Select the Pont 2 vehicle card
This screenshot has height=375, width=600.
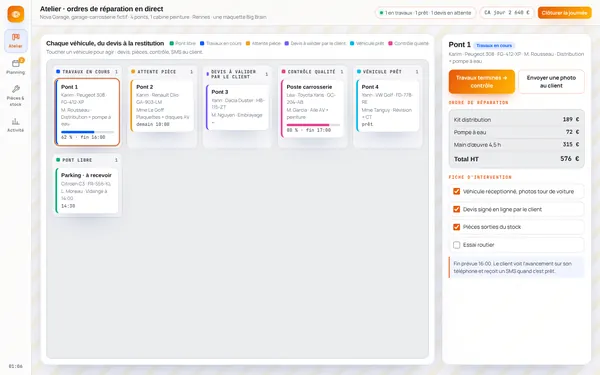tap(162, 106)
